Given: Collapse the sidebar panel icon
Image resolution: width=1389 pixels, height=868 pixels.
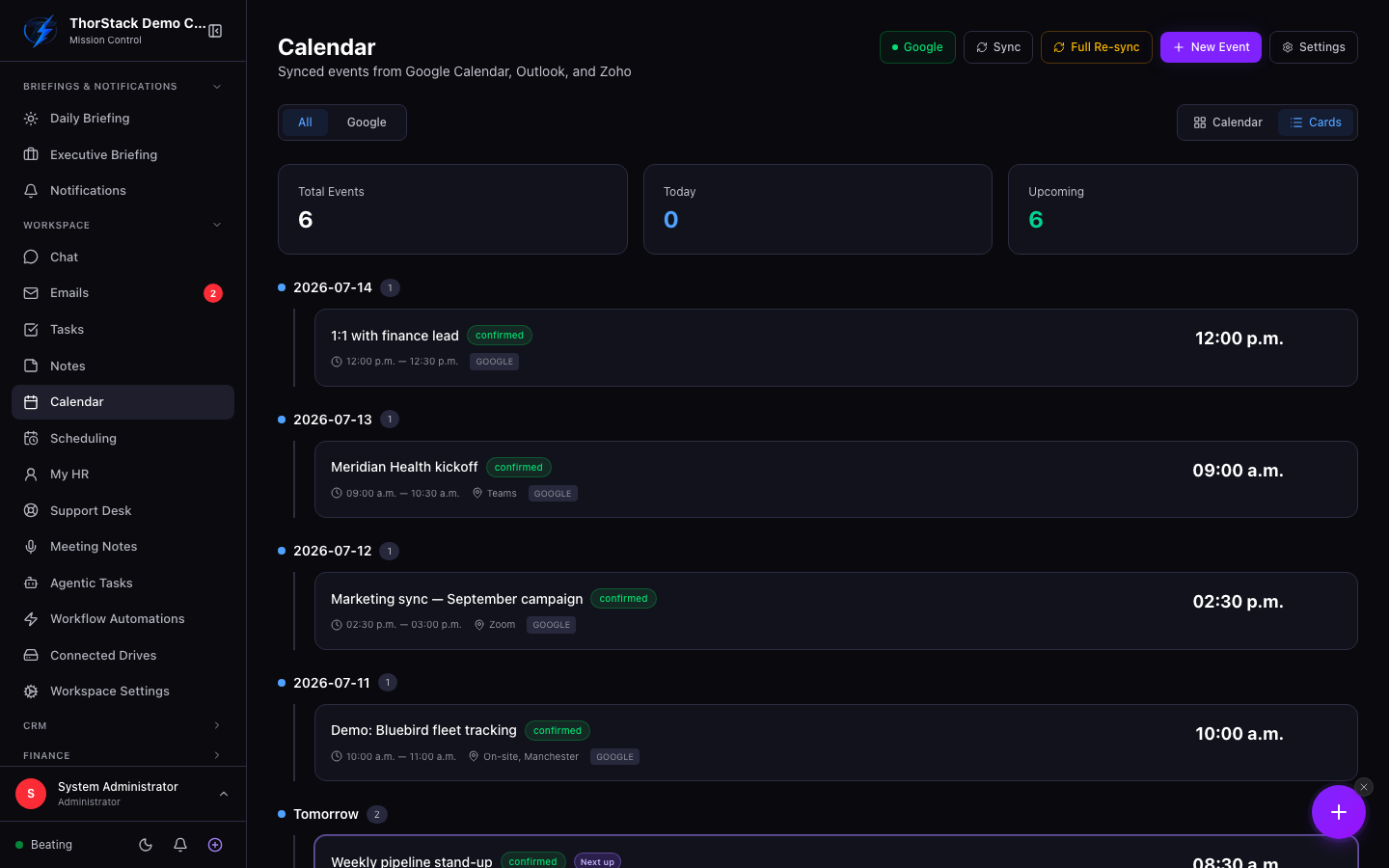Looking at the screenshot, I should 215,31.
